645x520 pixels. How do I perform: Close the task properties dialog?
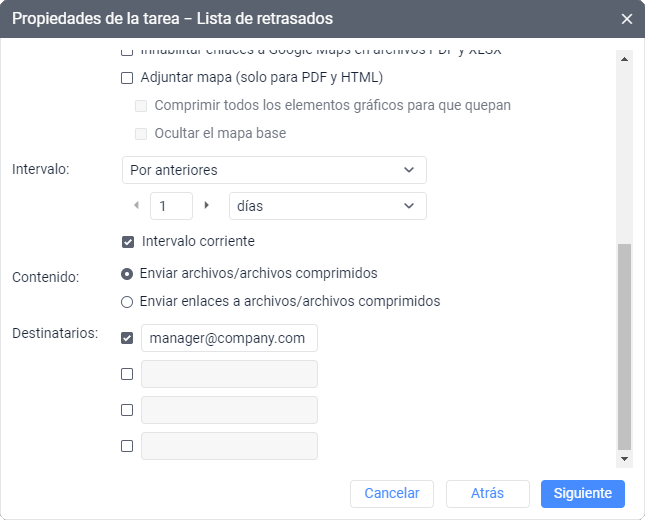coord(627,19)
